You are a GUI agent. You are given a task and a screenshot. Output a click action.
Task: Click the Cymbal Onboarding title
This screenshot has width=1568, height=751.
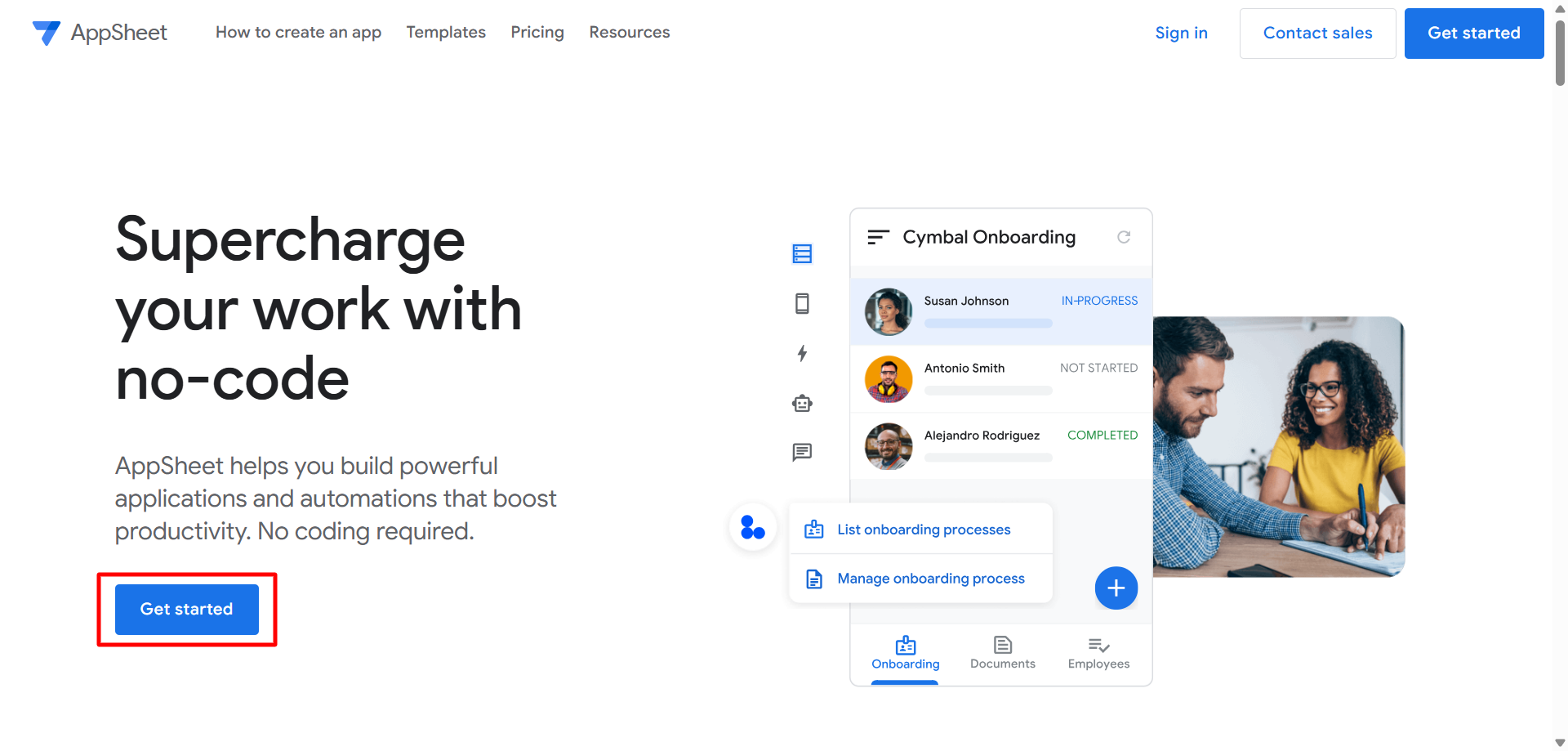coord(989,237)
